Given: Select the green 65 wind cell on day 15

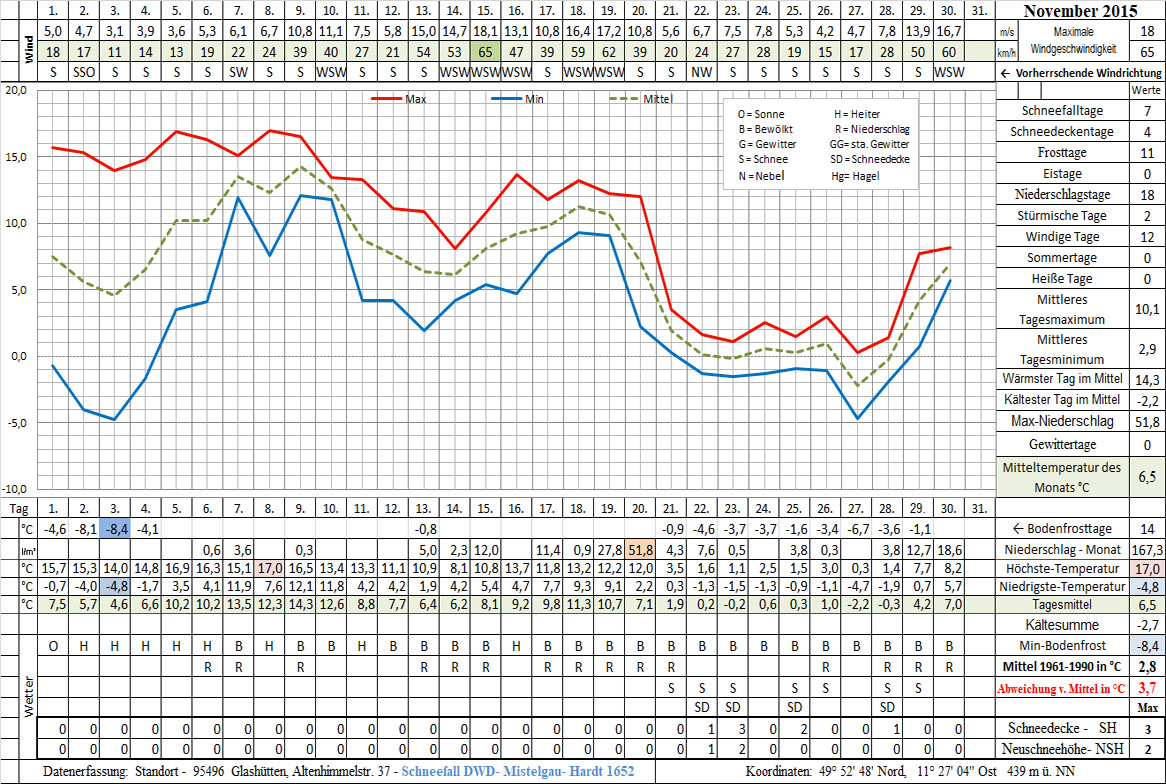Looking at the screenshot, I should click(x=485, y=52).
